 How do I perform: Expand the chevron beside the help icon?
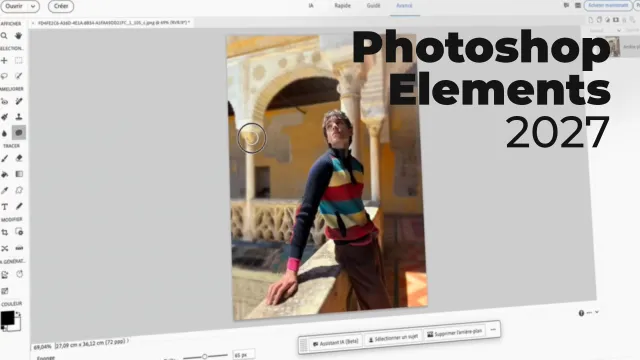pyautogui.click(x=597, y=312)
